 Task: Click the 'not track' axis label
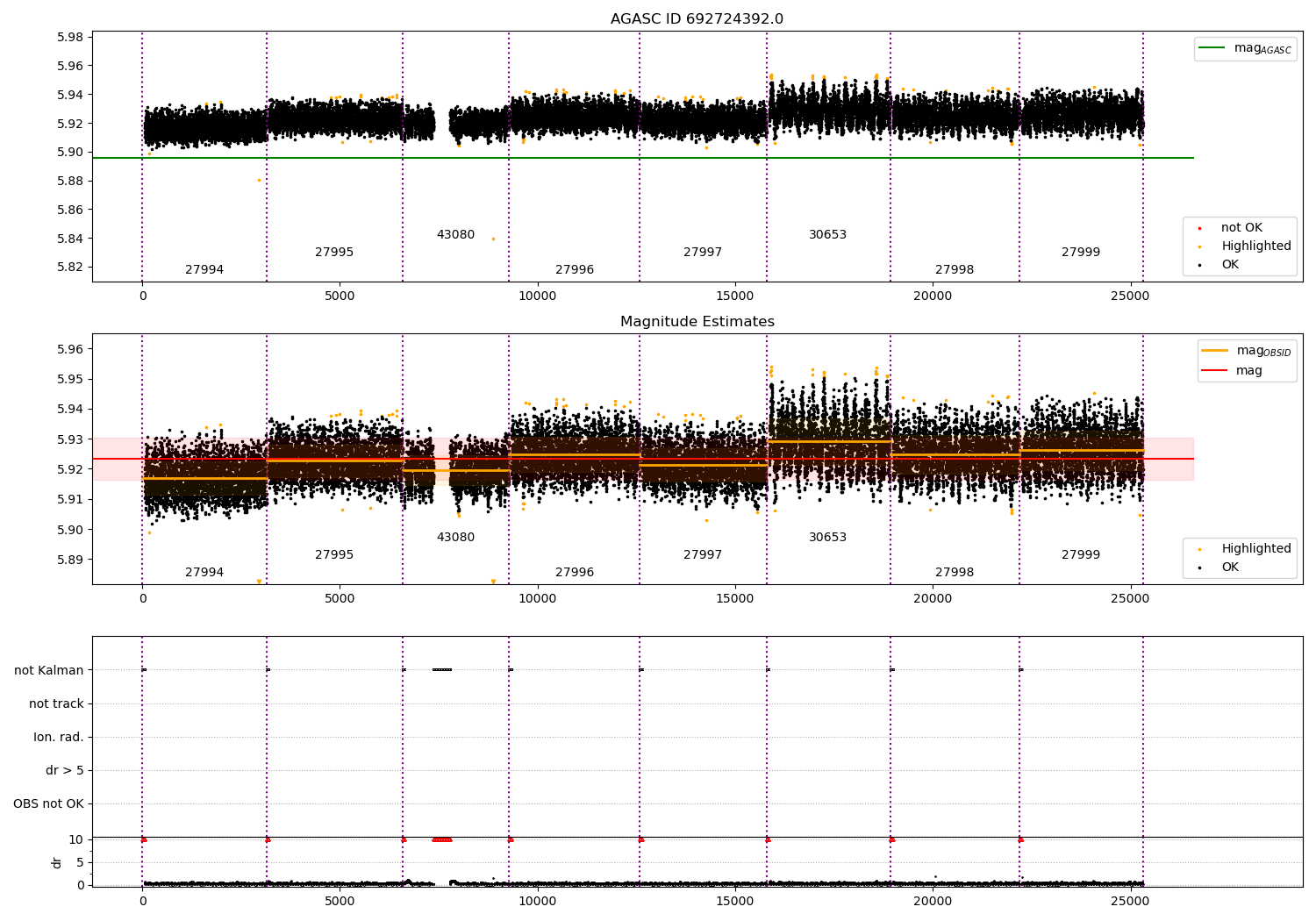(56, 704)
